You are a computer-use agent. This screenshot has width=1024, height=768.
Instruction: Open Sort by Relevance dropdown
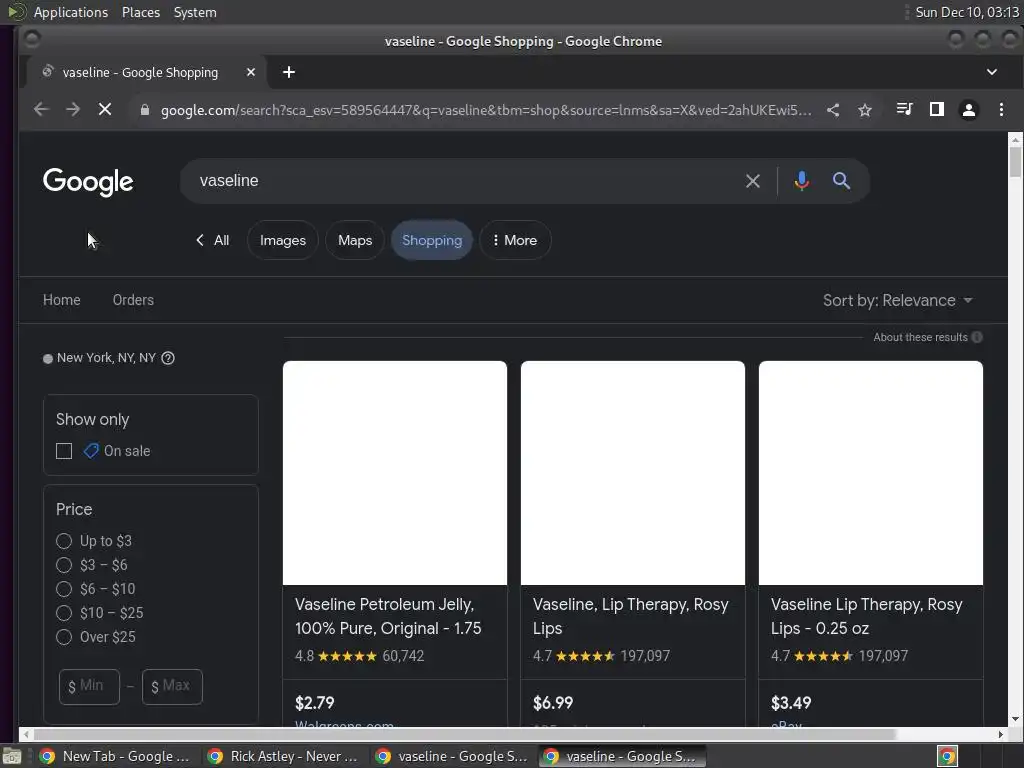click(x=897, y=300)
